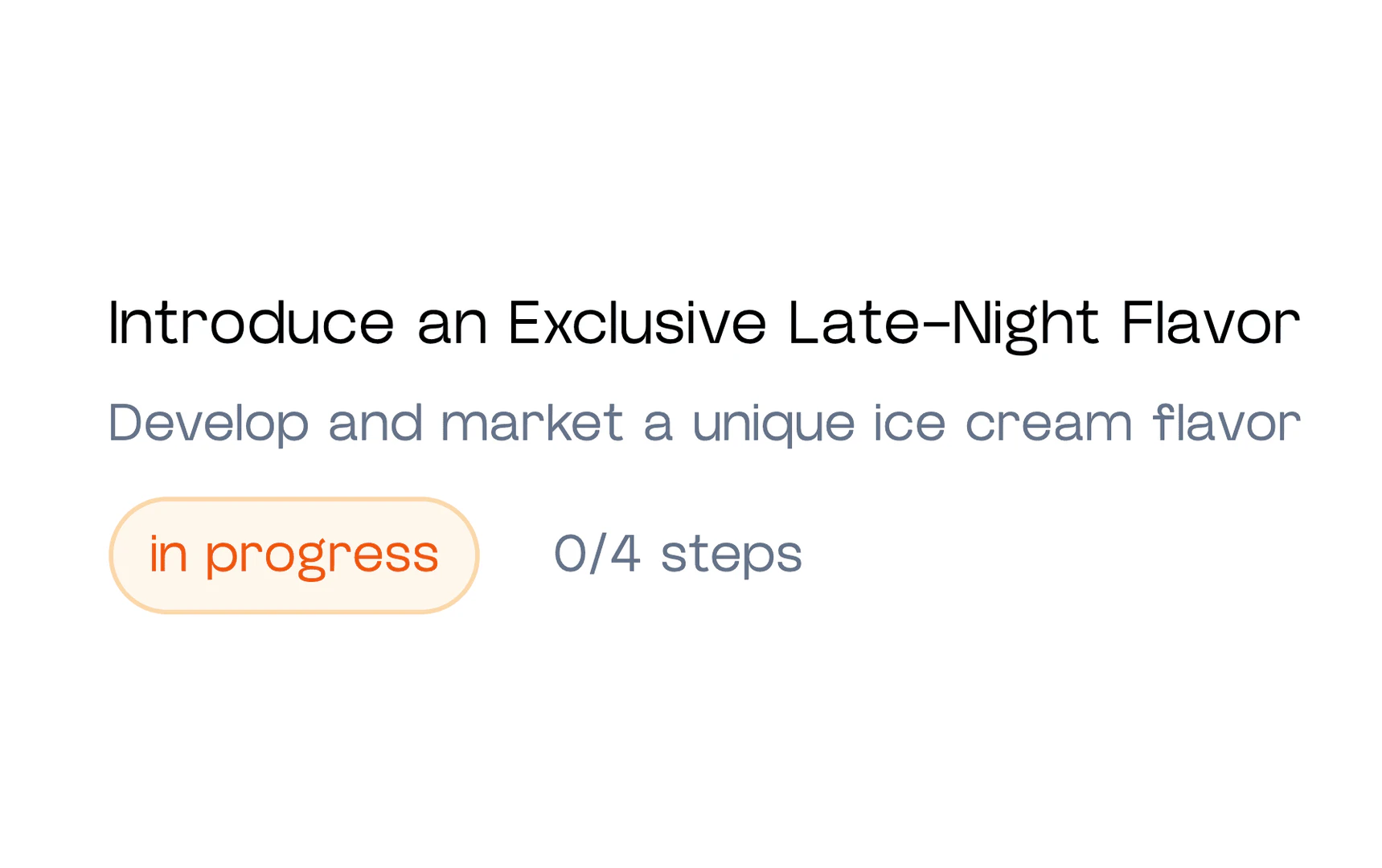
Task: Click the letter 'a' before 'unique'
Action: pyautogui.click(x=658, y=424)
